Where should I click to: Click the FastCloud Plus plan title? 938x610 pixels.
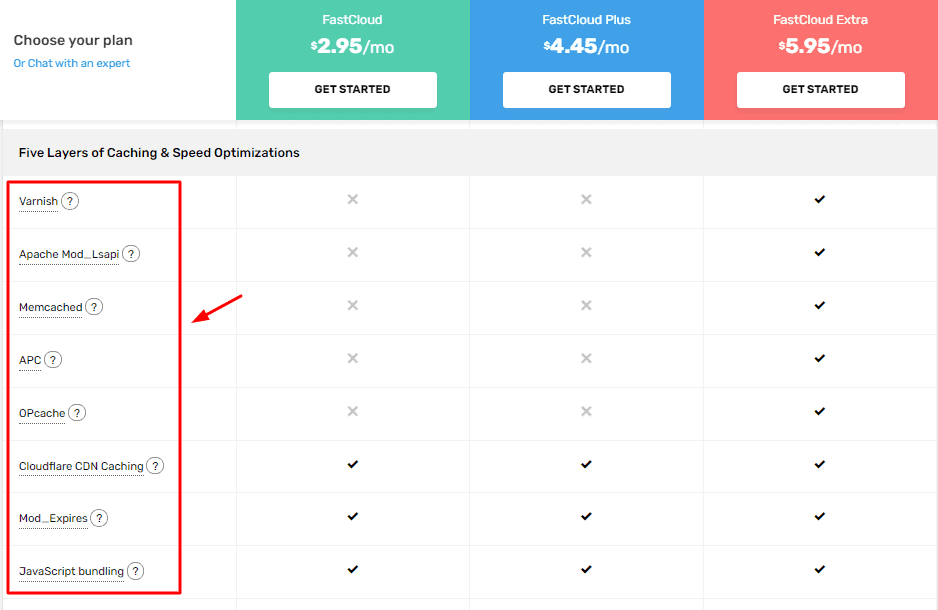coord(586,20)
